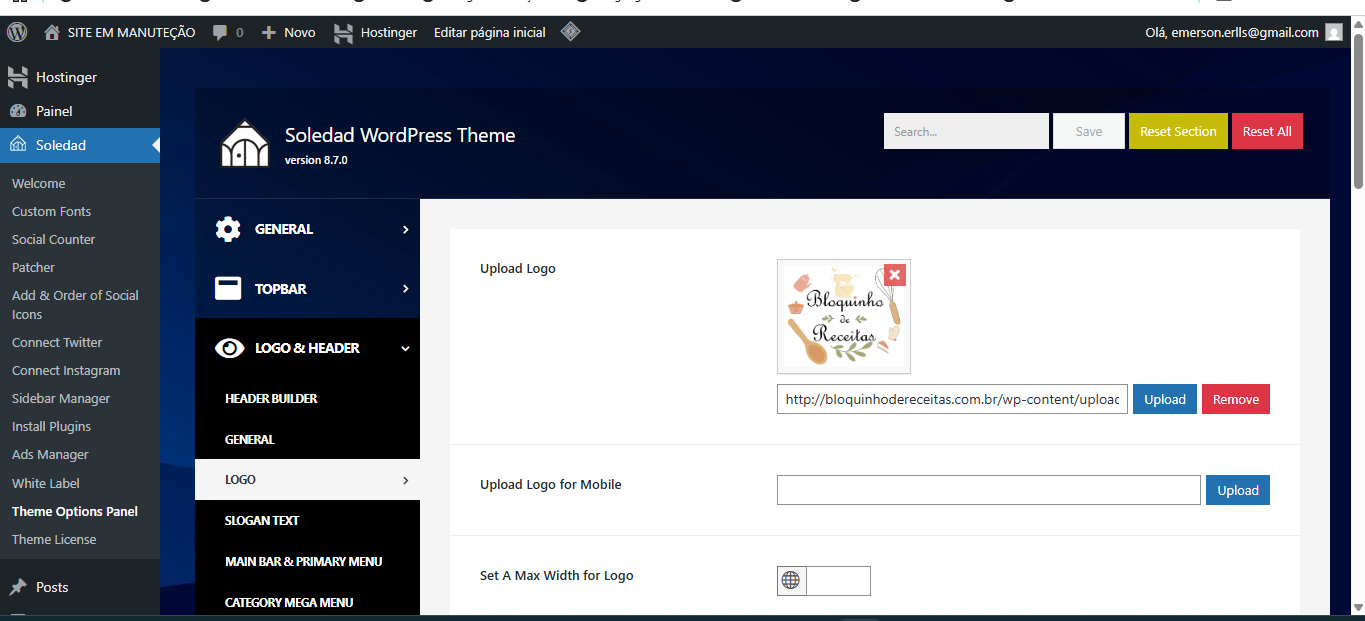Click Upload button for mobile logo
Viewport: 1365px width, 621px height.
(x=1237, y=490)
